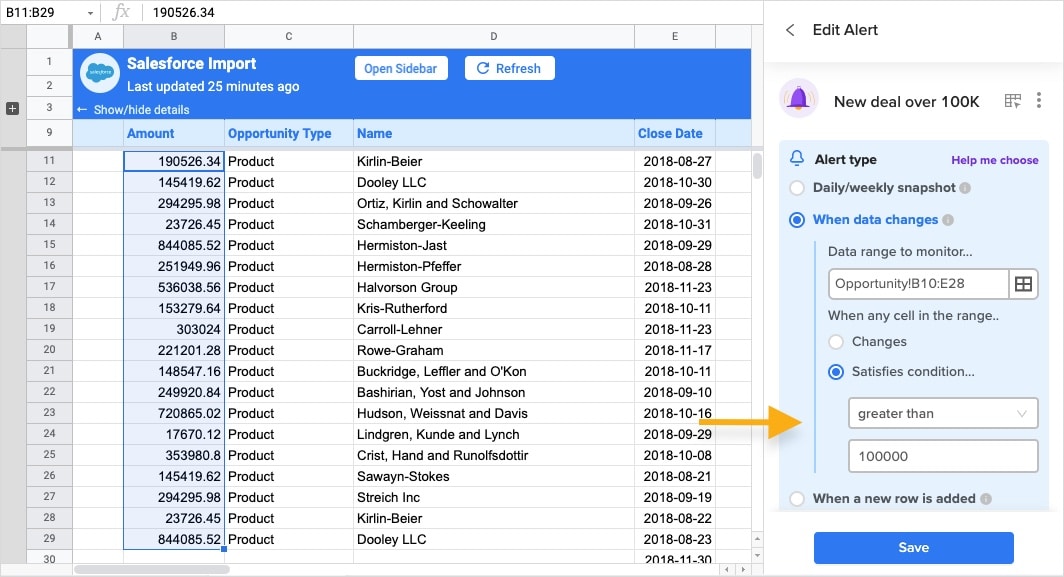The height and width of the screenshot is (577, 1064).
Task: Click the Help me choose link
Action: 994,160
